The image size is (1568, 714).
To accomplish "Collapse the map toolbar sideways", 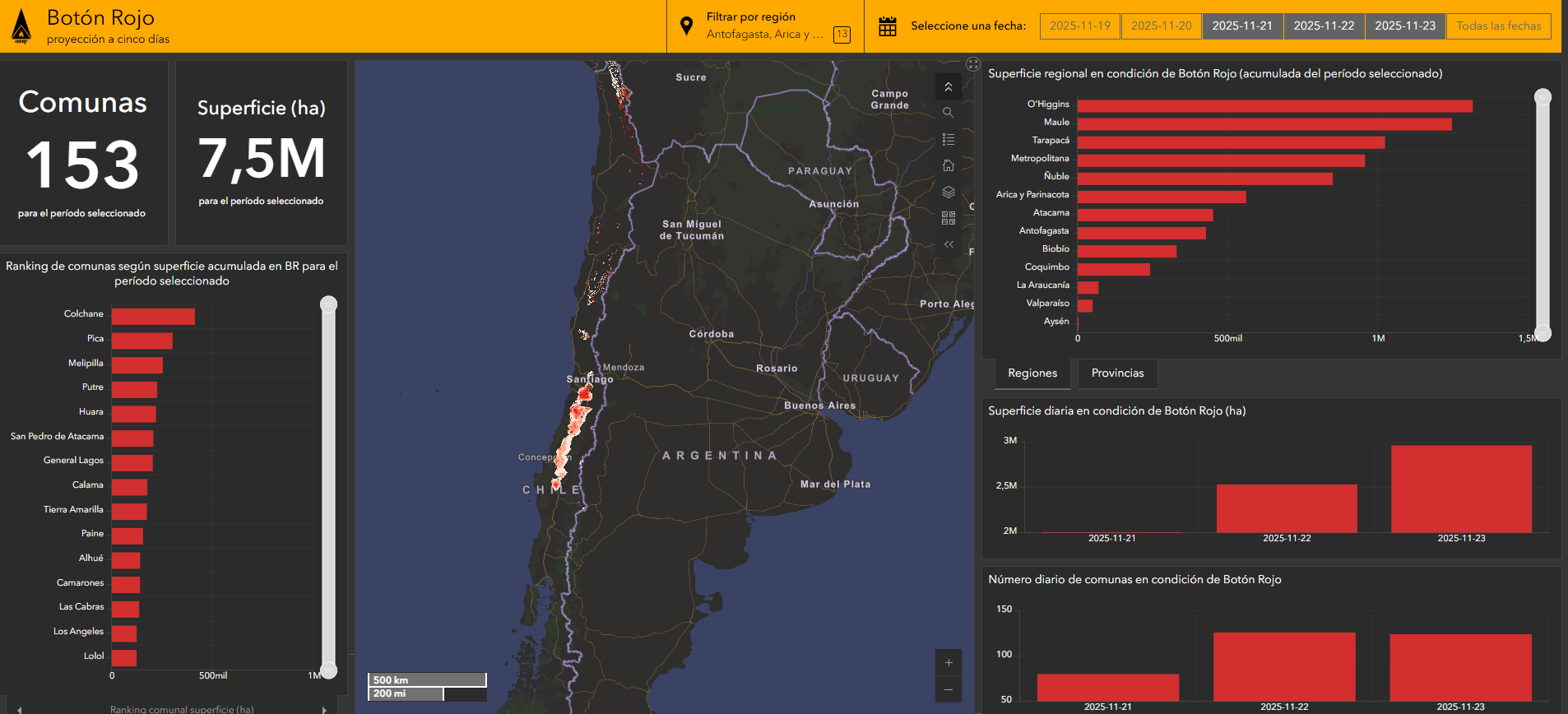I will 949,244.
